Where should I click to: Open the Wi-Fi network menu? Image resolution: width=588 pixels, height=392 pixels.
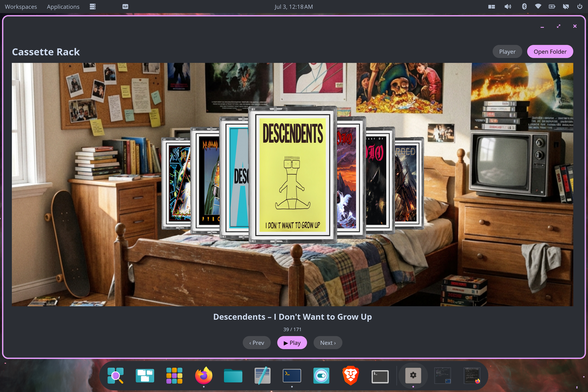click(538, 7)
